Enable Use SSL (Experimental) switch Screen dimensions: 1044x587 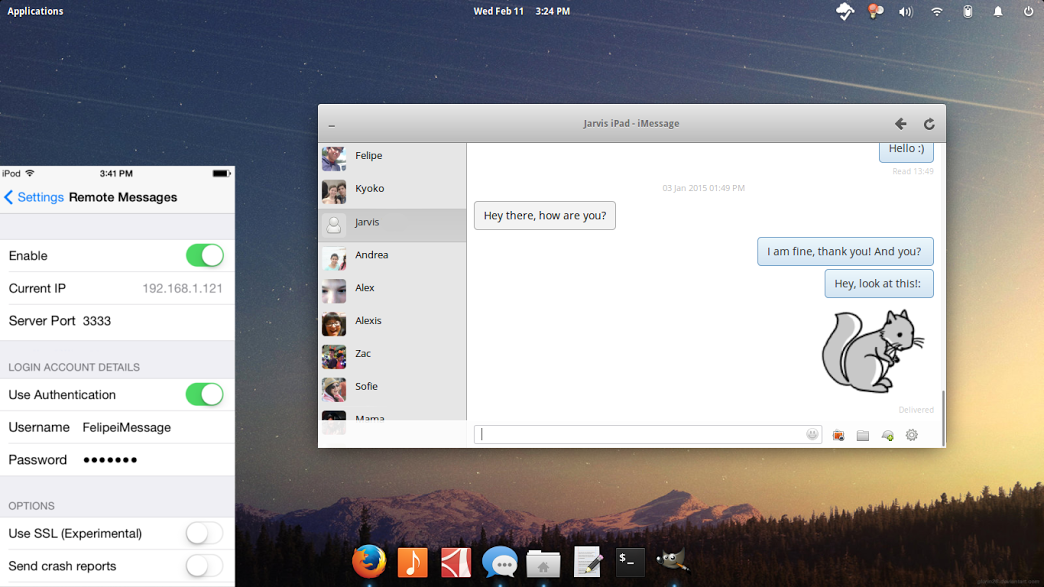point(204,533)
